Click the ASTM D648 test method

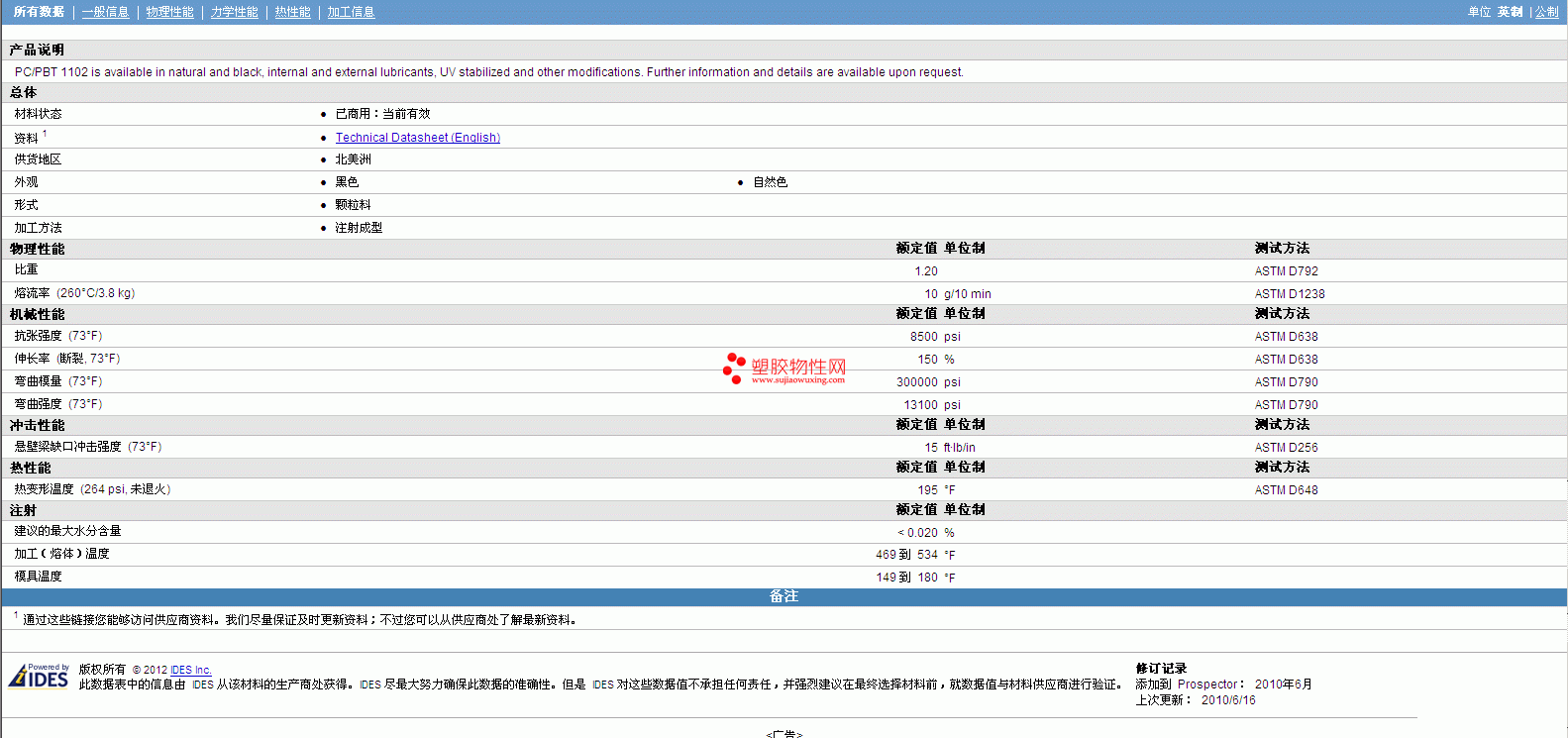click(x=1286, y=490)
